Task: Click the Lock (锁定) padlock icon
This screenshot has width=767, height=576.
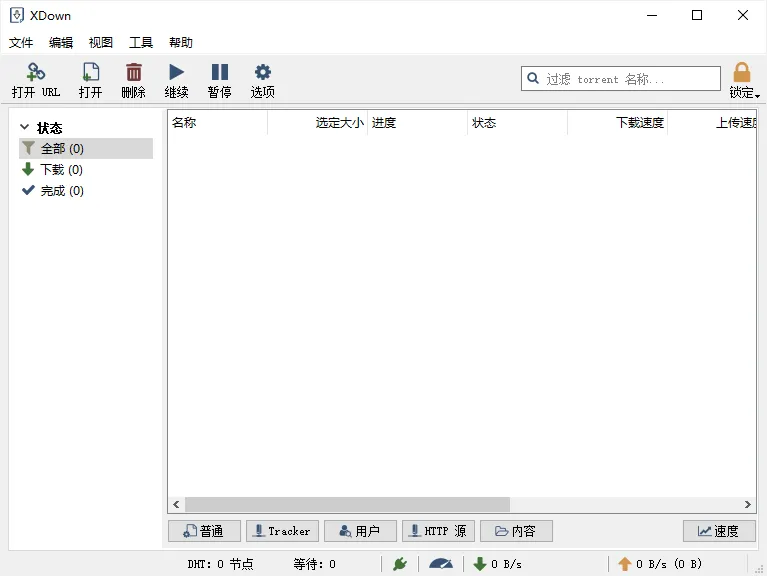Action: pyautogui.click(x=742, y=72)
